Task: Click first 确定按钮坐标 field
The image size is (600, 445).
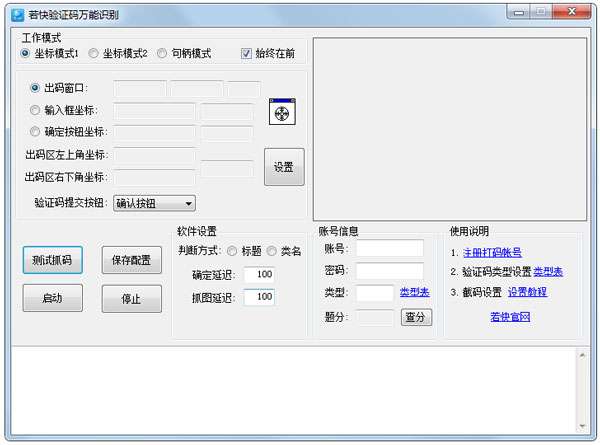Action: coord(154,132)
